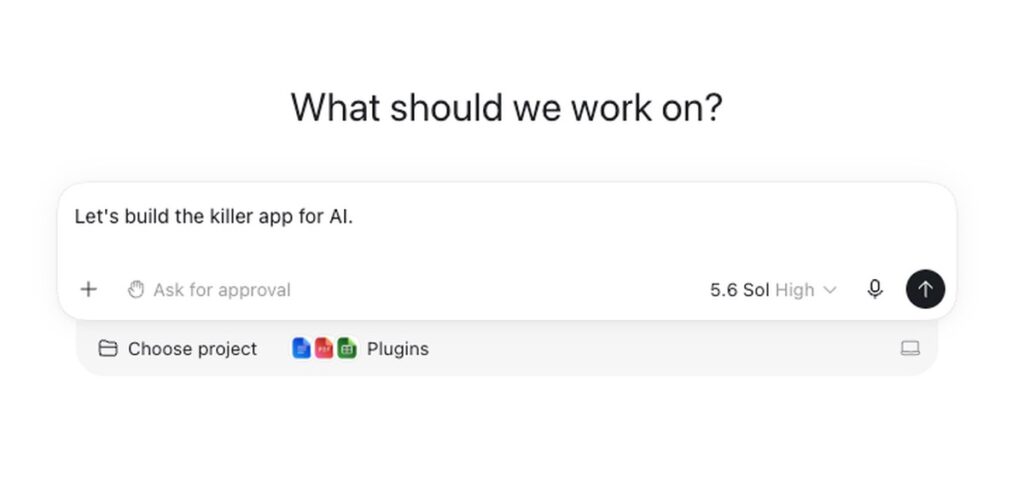Screen dimensions: 1024x494
Task: Select the red PDF plugin icon
Action: [324, 348]
